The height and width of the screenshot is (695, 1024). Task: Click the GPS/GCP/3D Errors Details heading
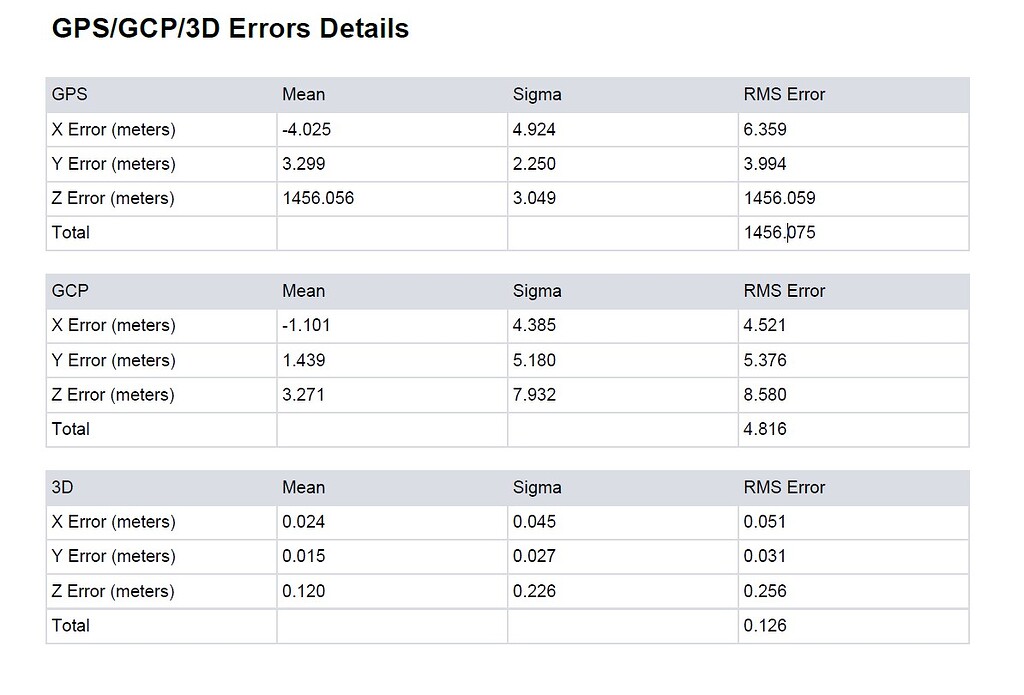pyautogui.click(x=230, y=28)
